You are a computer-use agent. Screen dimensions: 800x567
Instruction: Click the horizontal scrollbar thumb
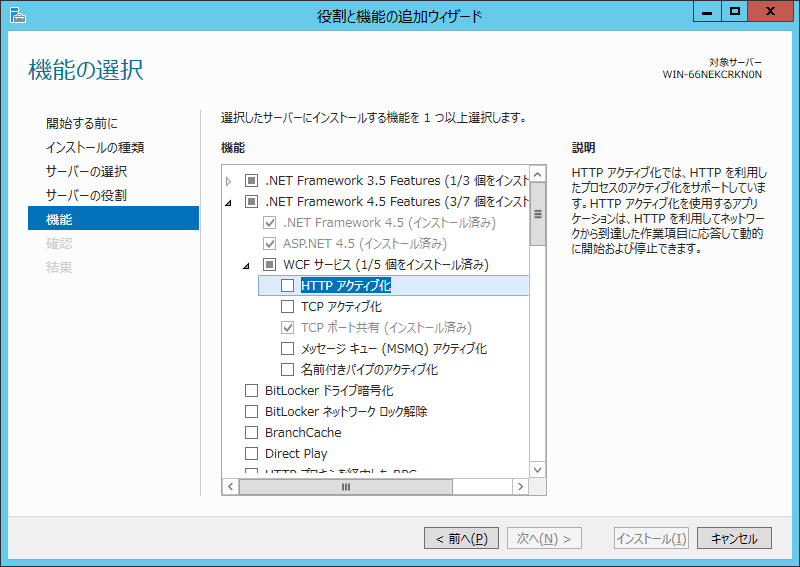click(x=346, y=487)
